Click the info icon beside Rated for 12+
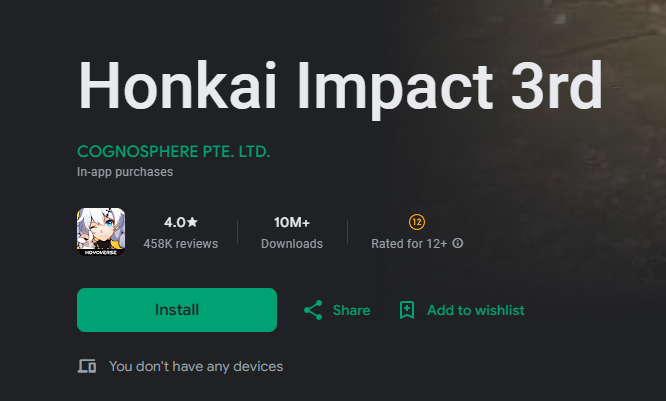 tap(458, 244)
